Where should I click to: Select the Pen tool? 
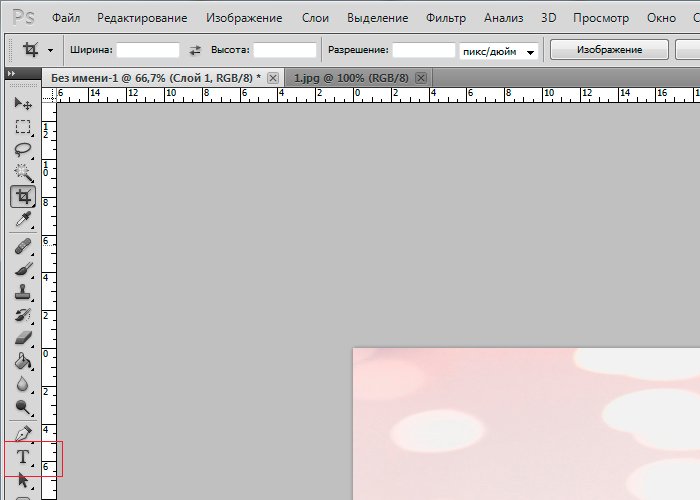click(23, 433)
